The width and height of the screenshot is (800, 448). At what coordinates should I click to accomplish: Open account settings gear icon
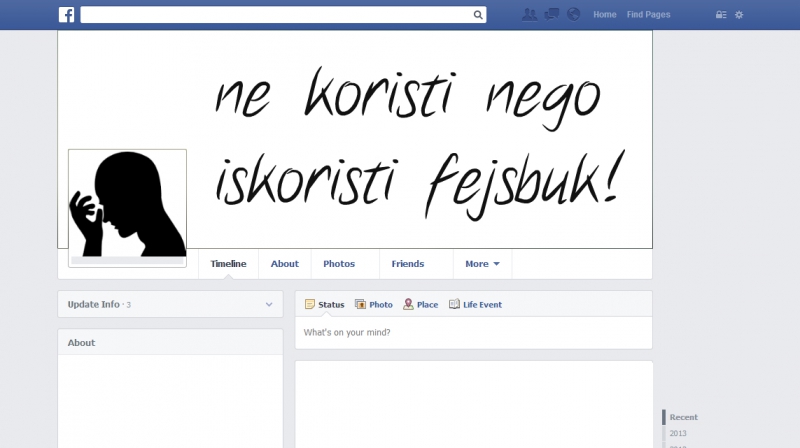pos(739,15)
